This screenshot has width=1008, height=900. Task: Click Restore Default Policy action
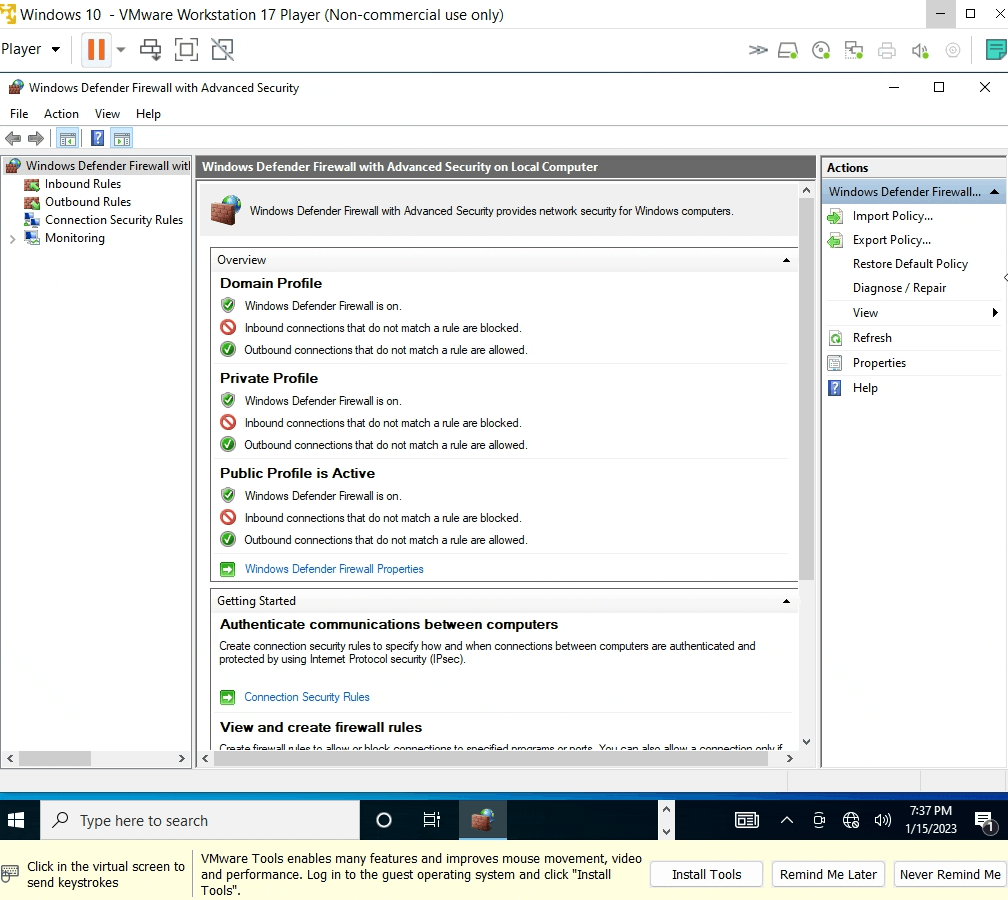click(910, 264)
